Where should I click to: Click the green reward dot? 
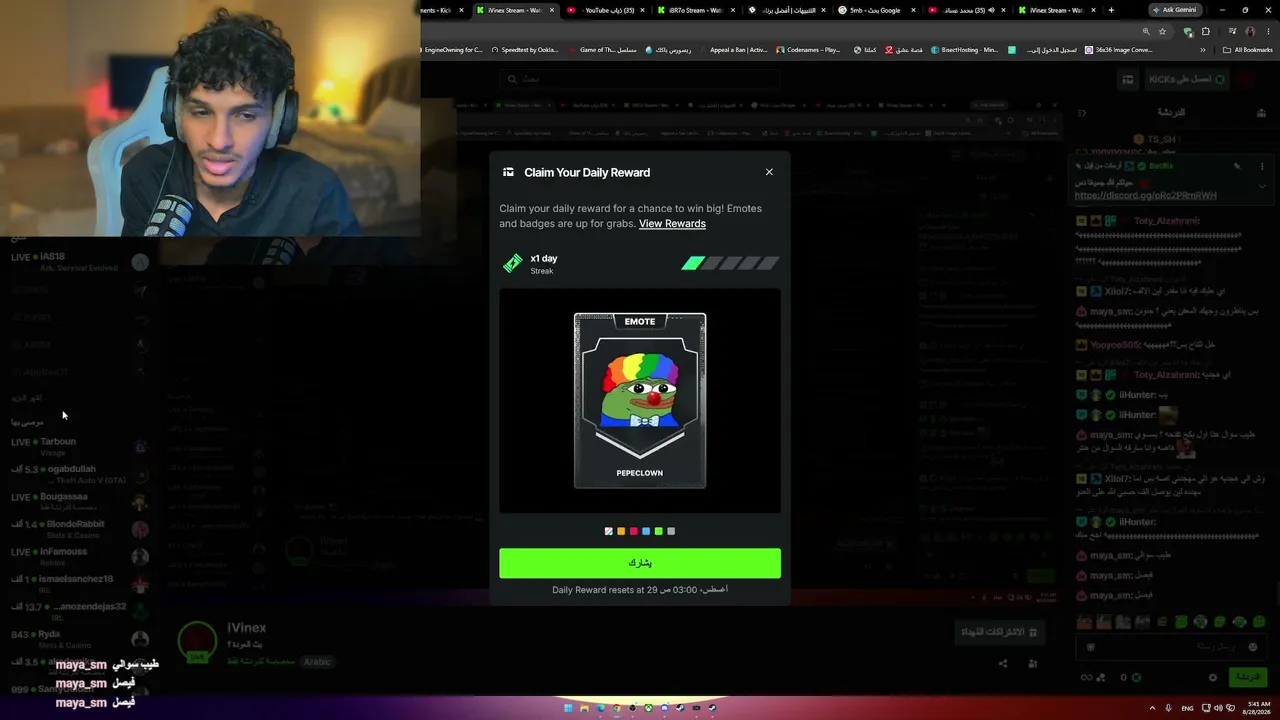658,531
